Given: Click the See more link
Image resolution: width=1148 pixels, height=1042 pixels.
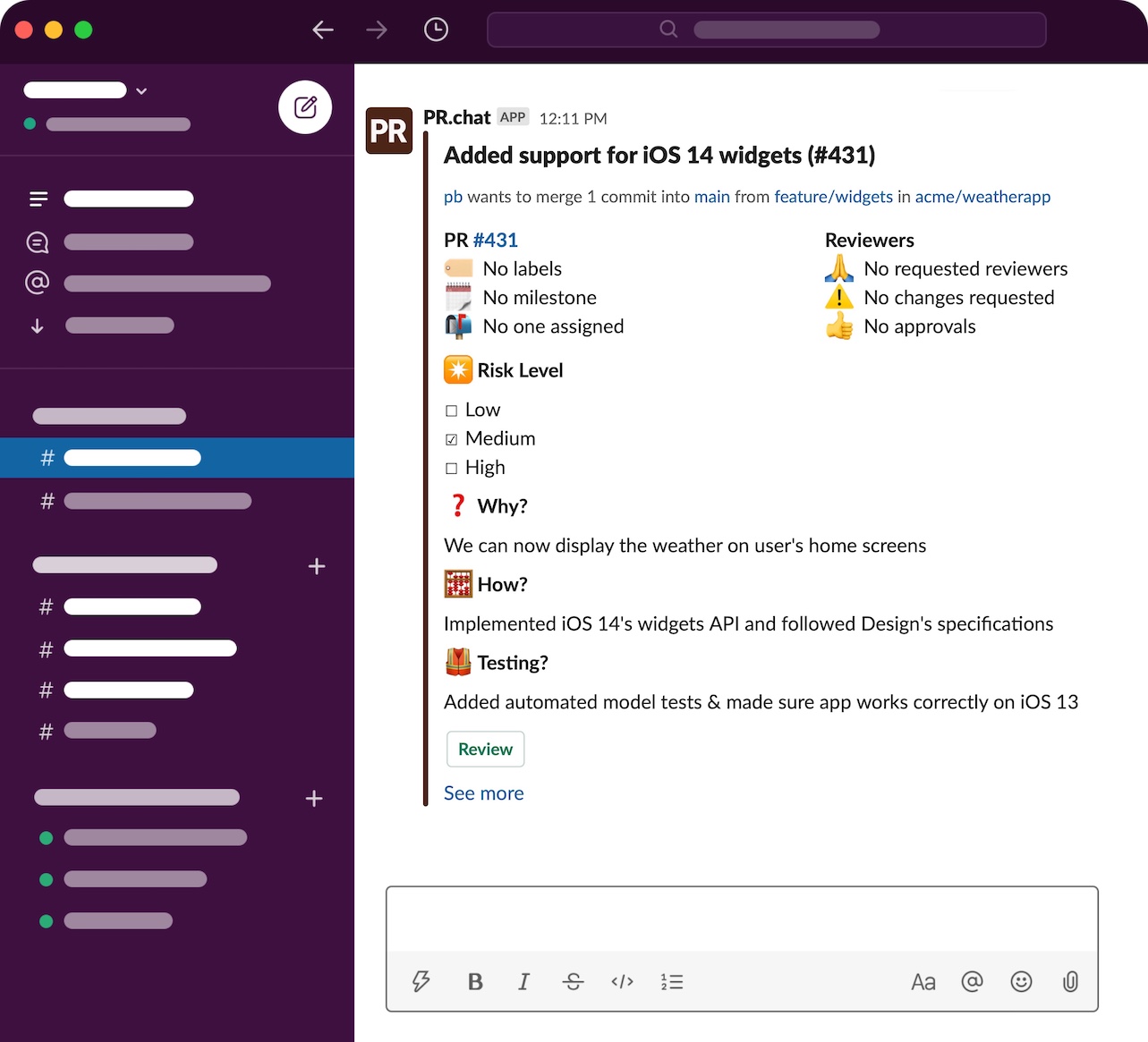Looking at the screenshot, I should click(x=483, y=793).
